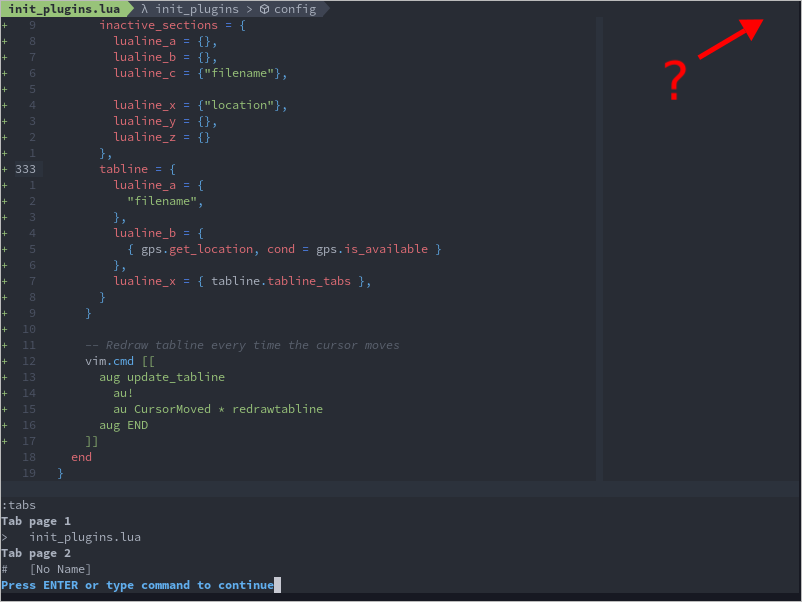Click the [No Name] buffer under Tab page 2

coord(62,569)
